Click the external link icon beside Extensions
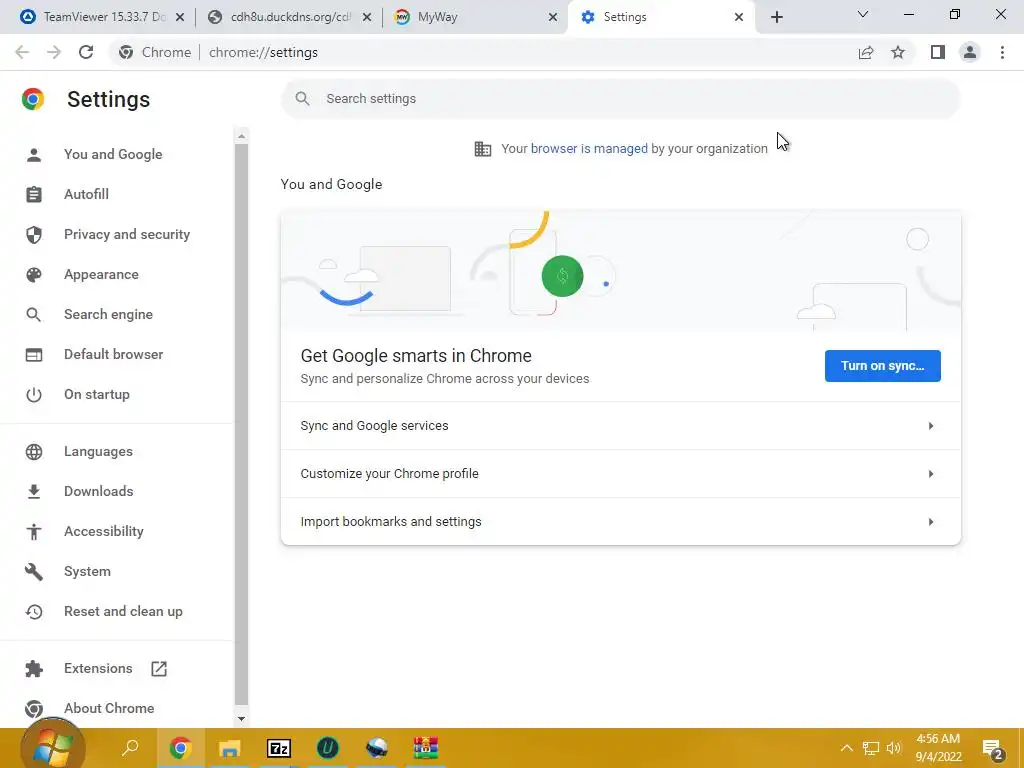1024x768 pixels. pyautogui.click(x=159, y=669)
